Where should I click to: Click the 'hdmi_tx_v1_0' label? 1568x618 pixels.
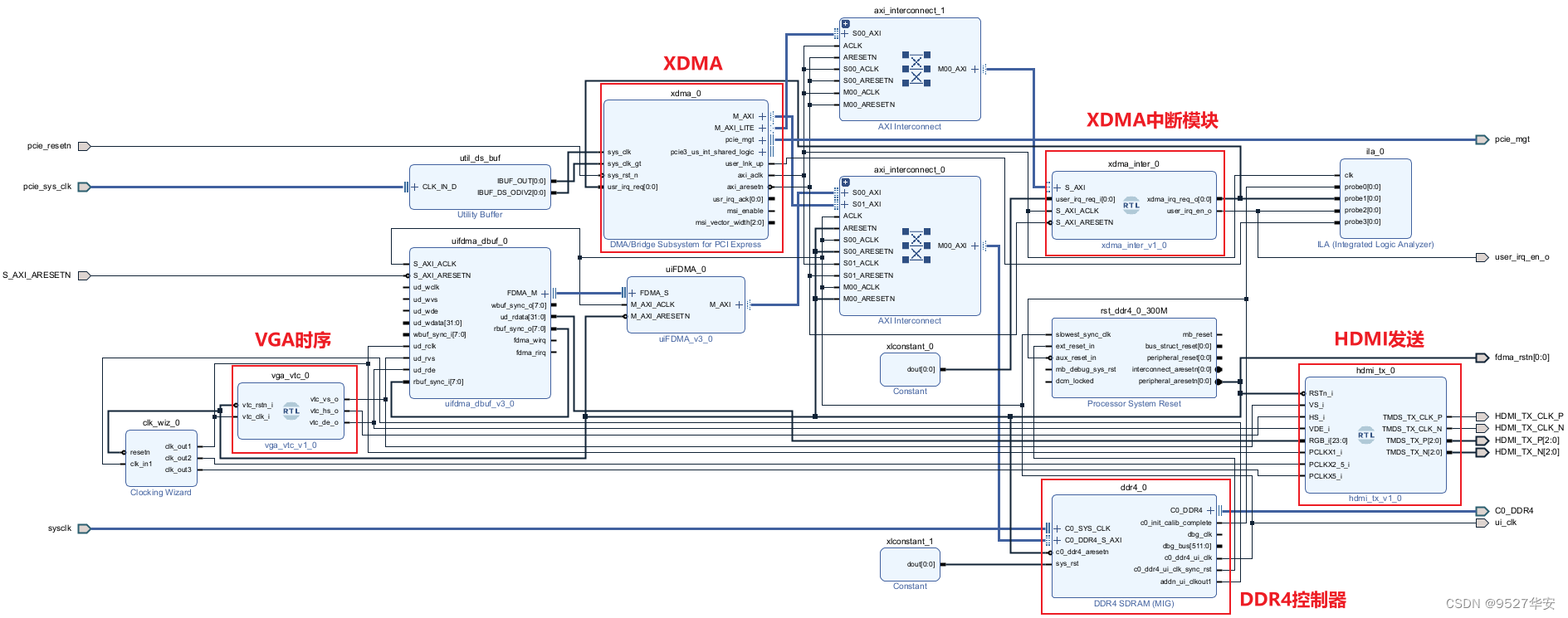(x=1375, y=499)
